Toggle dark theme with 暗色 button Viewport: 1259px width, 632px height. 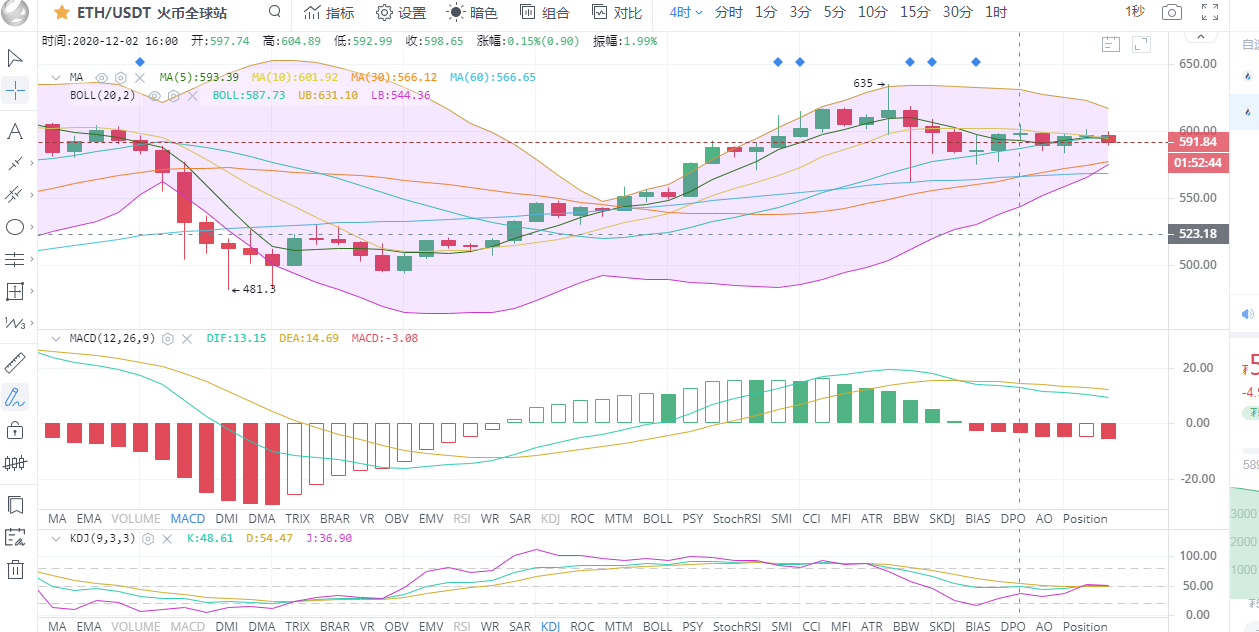coord(471,13)
